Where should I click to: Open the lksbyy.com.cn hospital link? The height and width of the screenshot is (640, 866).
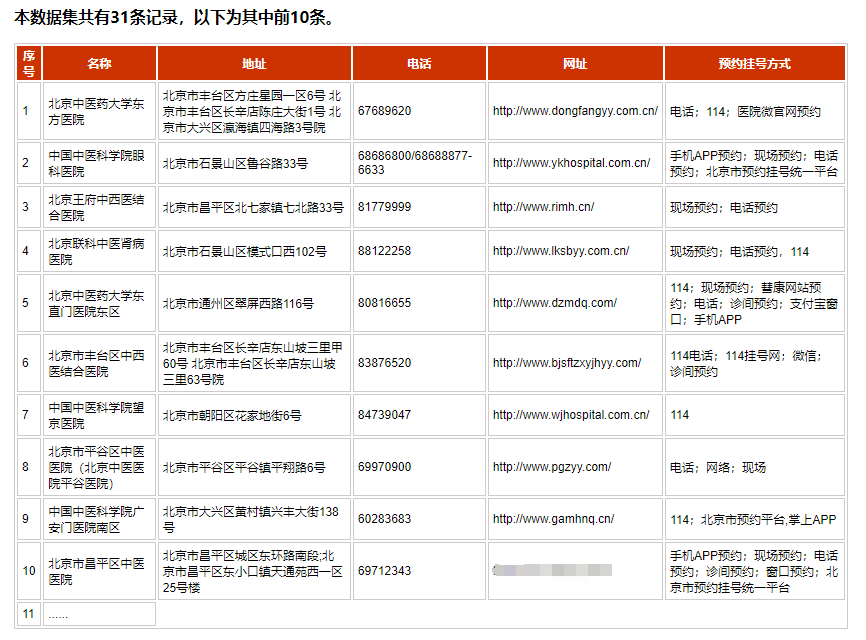click(561, 251)
